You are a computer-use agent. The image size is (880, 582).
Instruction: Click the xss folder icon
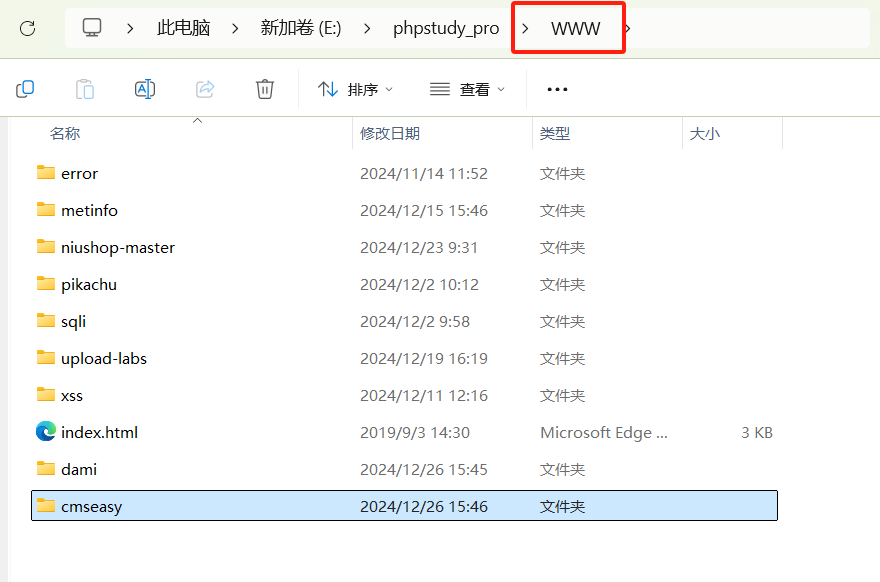point(46,395)
